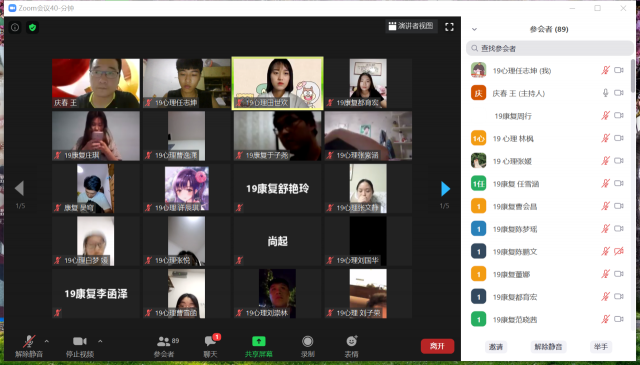640x365 pixels.
Task: Expand audio options arrow beside unmute
Action: coord(47,341)
